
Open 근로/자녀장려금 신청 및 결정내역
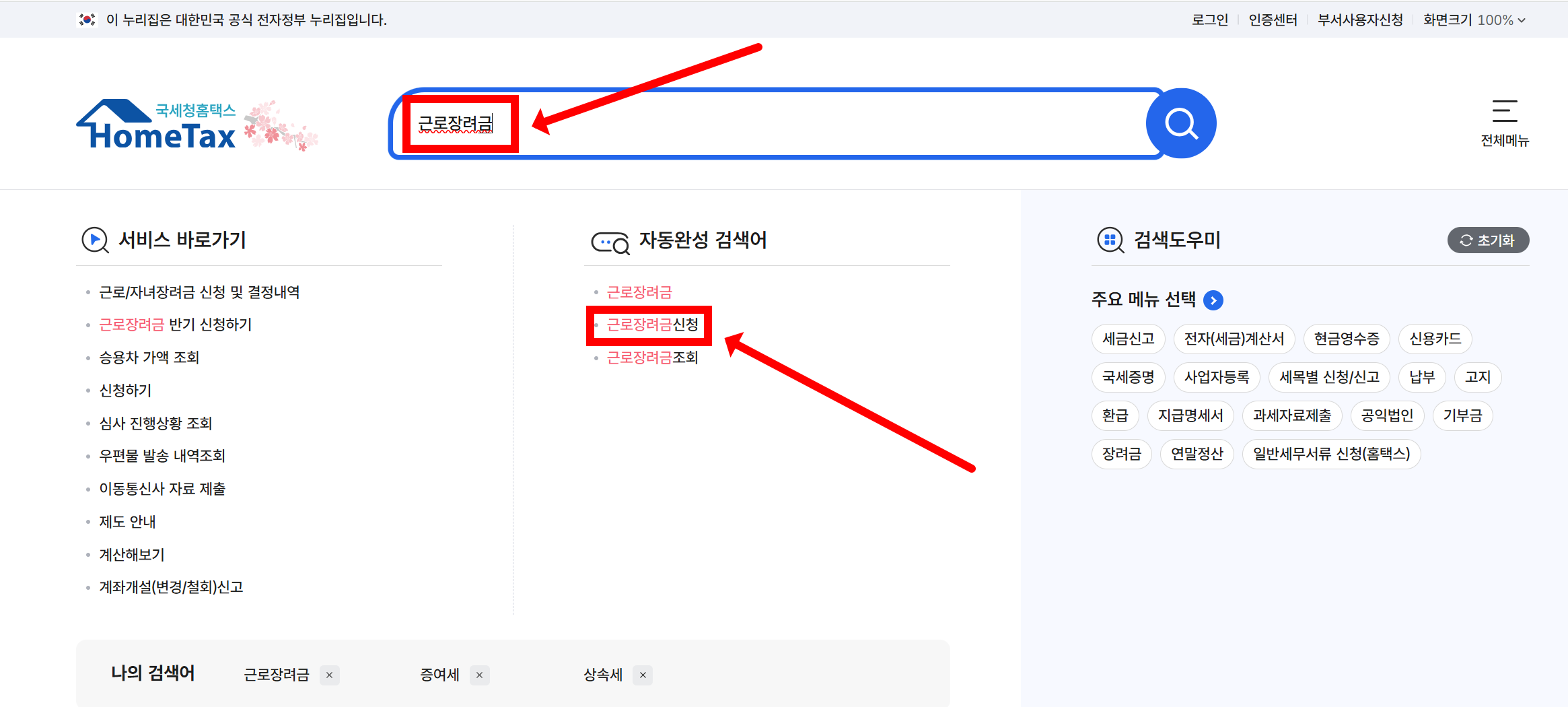(199, 292)
